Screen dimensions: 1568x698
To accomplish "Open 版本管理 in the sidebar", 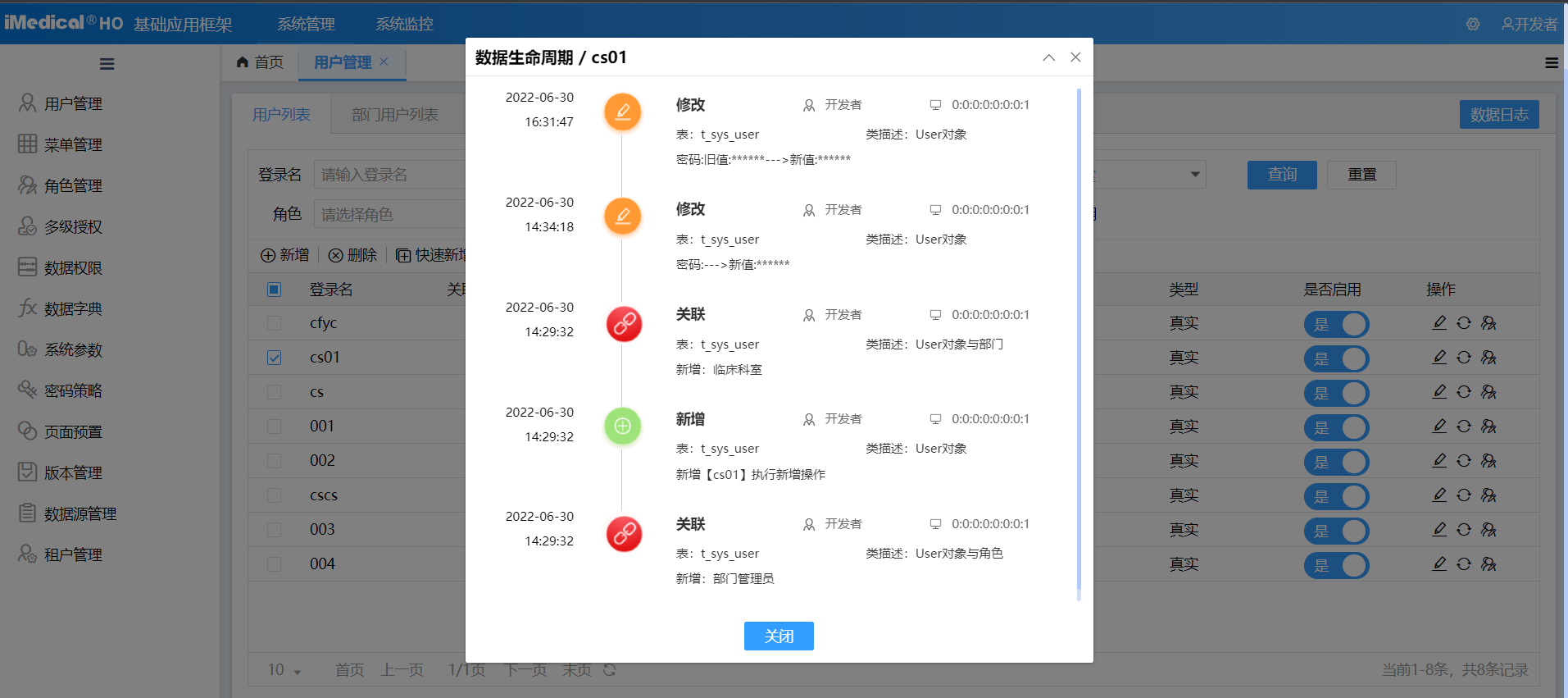I will (61, 472).
